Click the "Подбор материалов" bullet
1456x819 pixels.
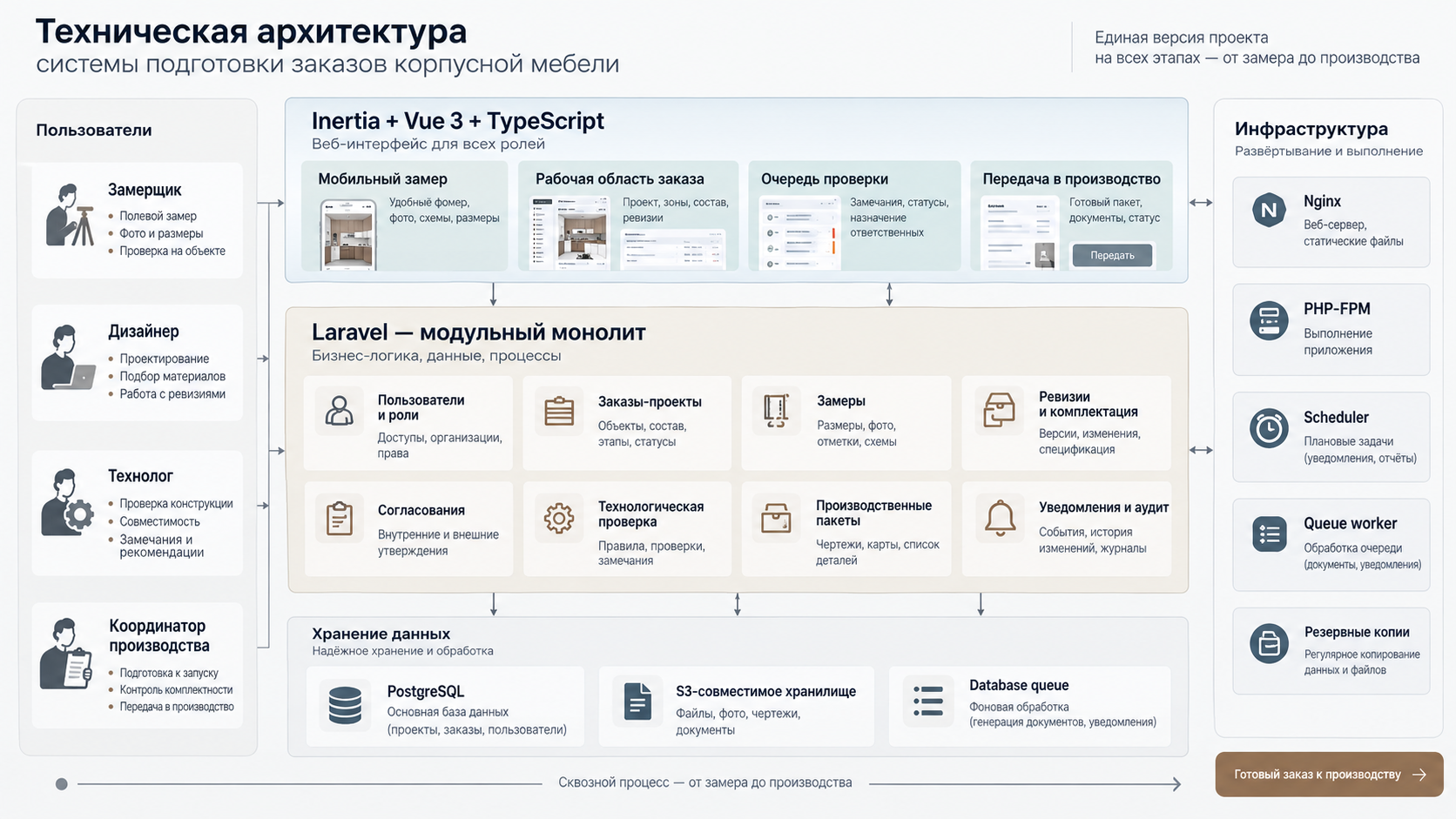(x=172, y=376)
